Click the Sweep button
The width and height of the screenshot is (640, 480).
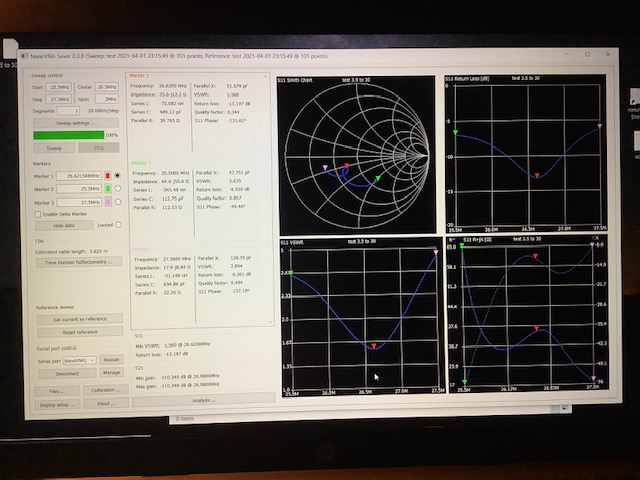point(54,148)
